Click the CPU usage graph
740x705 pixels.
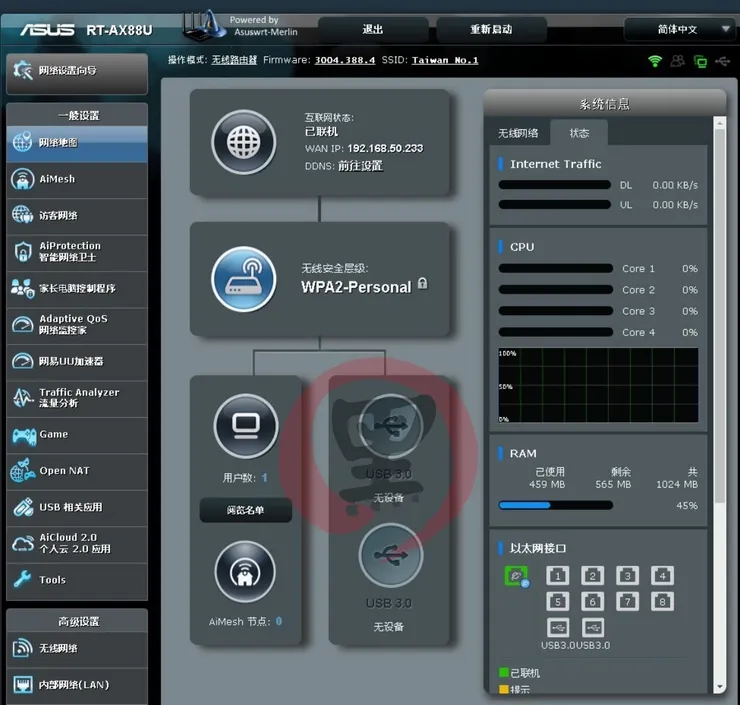(598, 385)
